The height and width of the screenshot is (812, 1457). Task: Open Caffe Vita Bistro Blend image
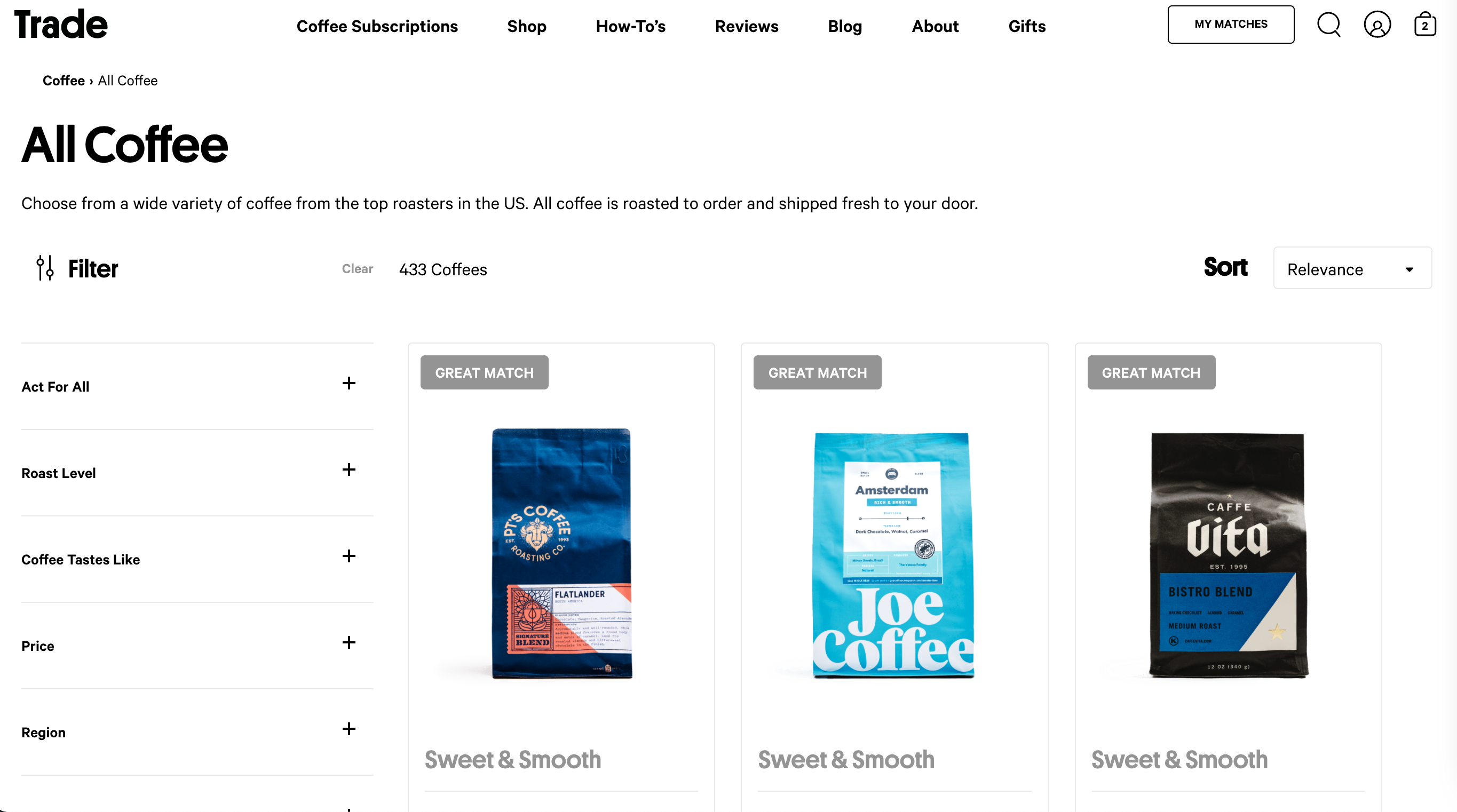(1229, 554)
